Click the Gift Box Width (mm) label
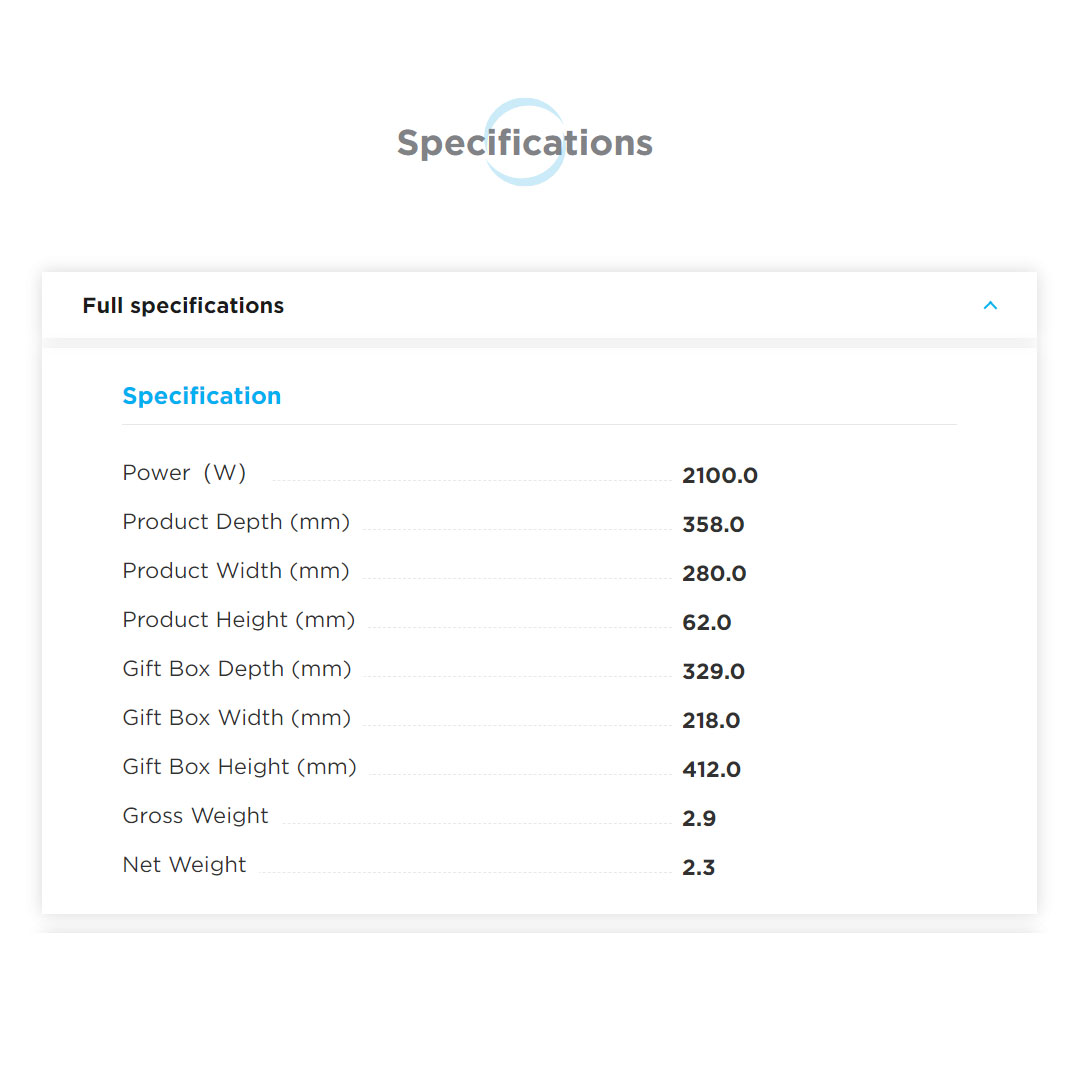 [x=237, y=718]
